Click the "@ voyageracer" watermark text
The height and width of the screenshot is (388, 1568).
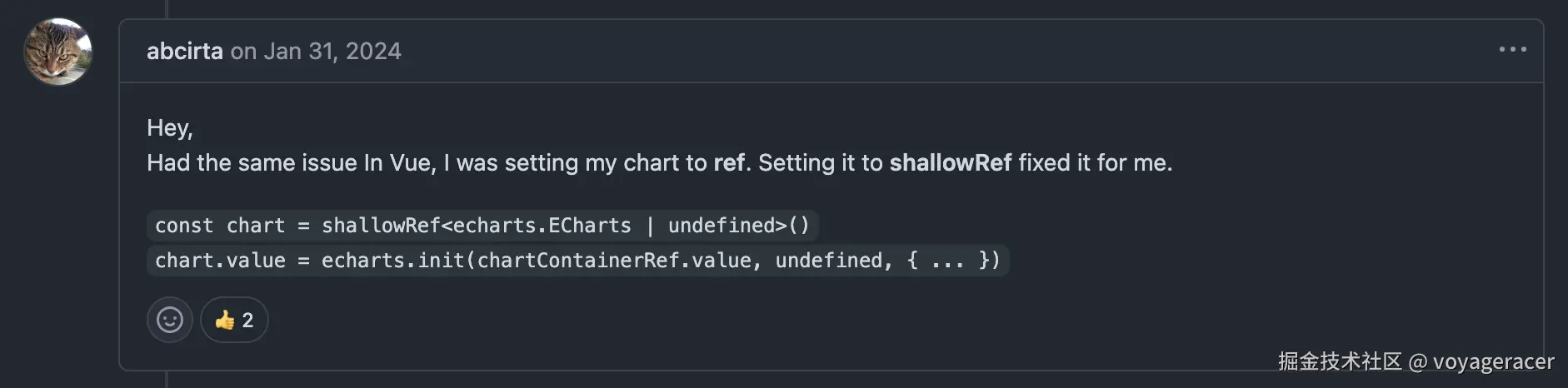[x=1481, y=361]
